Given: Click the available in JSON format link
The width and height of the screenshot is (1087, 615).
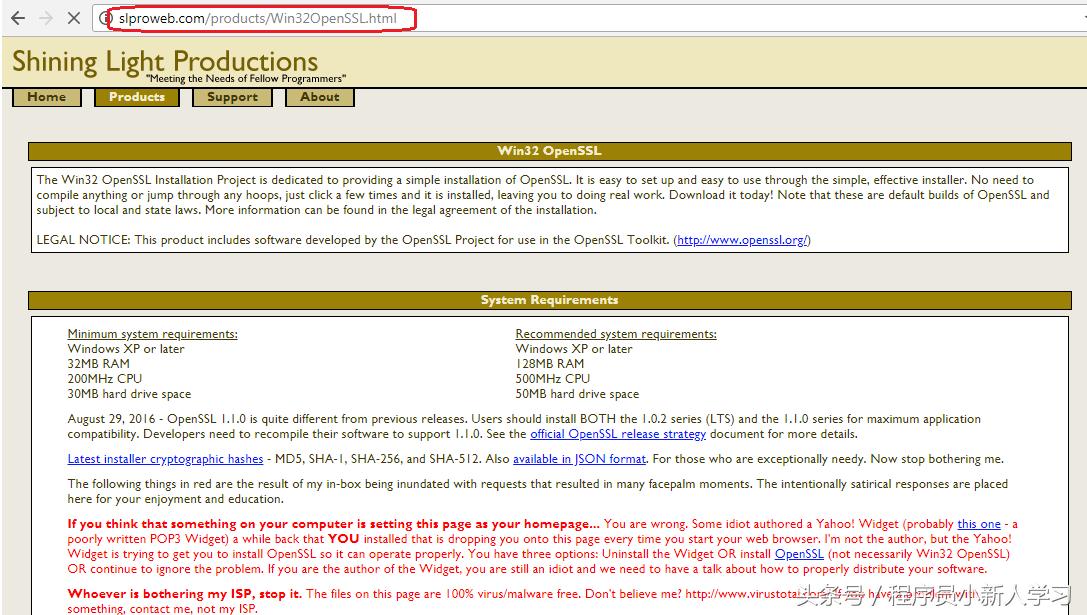Looking at the screenshot, I should coord(579,459).
